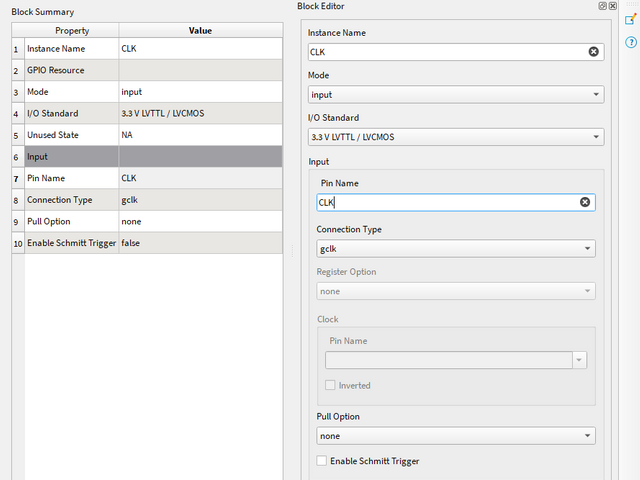
Task: Clear the Pin Name field with X icon
Action: (586, 202)
